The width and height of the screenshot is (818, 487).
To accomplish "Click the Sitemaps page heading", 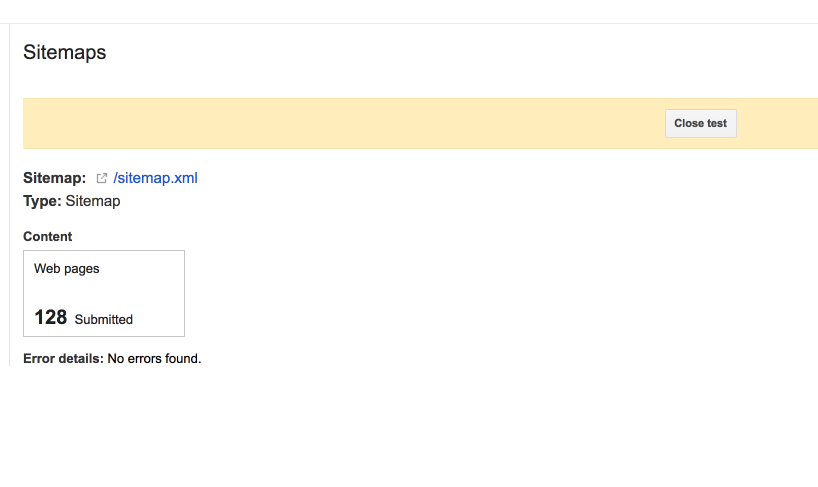I will [65, 52].
